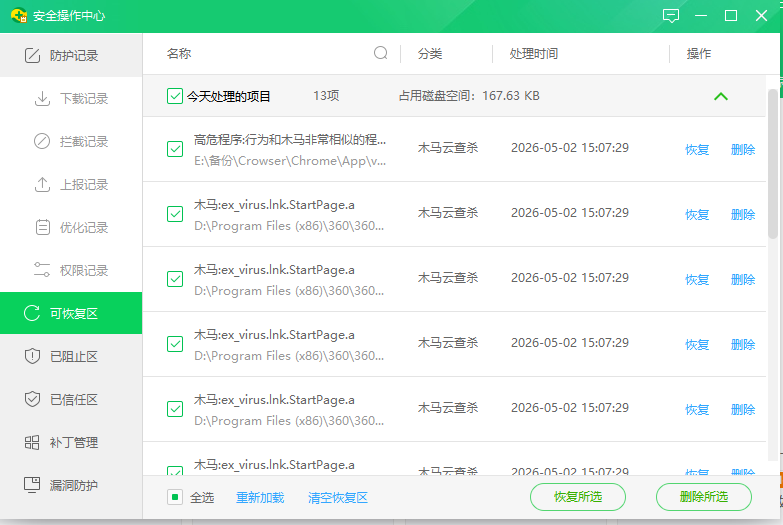This screenshot has width=783, height=525.
Task: Toggle the 全选 select-all checkbox
Action: click(x=175, y=497)
